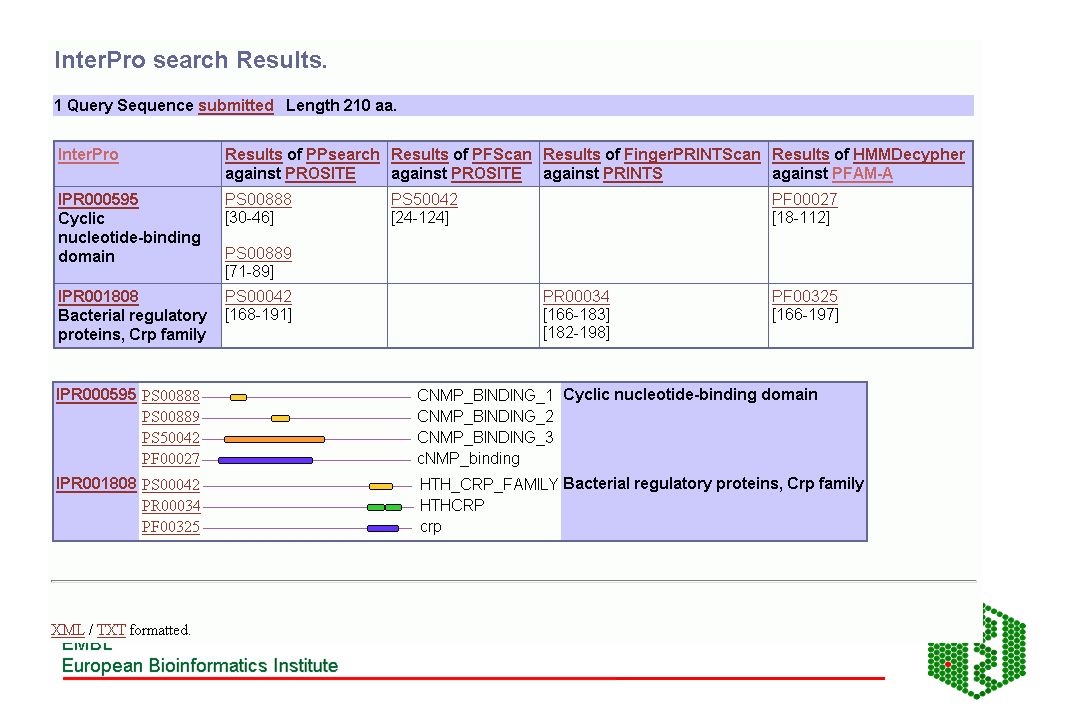Image resolution: width=1080 pixels, height=720 pixels.
Task: Open the PRINTS database link
Action: (x=632, y=174)
